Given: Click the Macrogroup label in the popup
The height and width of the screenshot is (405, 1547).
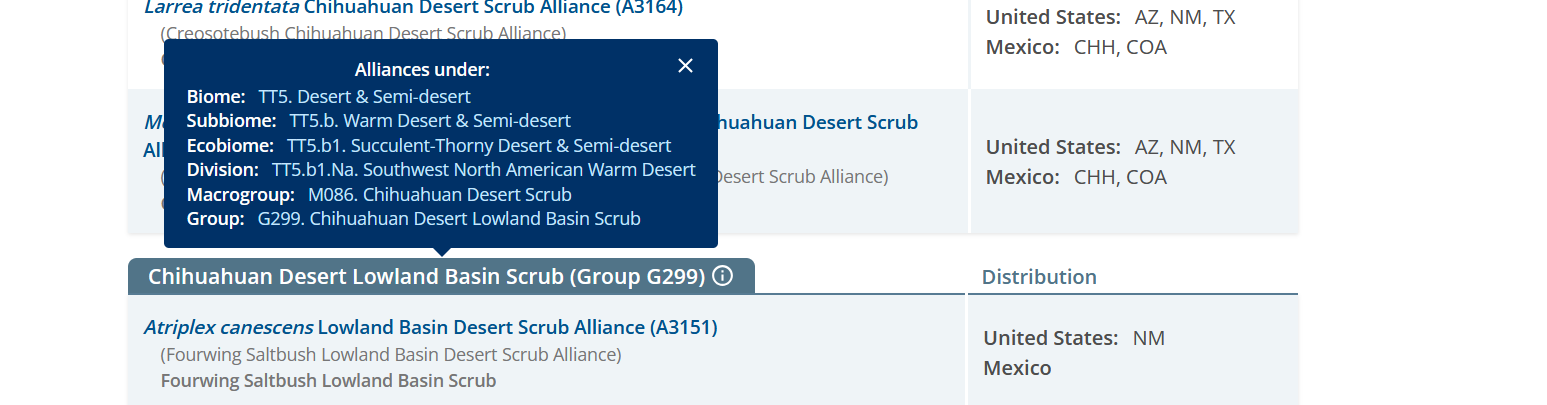Looking at the screenshot, I should pyautogui.click(x=241, y=194).
